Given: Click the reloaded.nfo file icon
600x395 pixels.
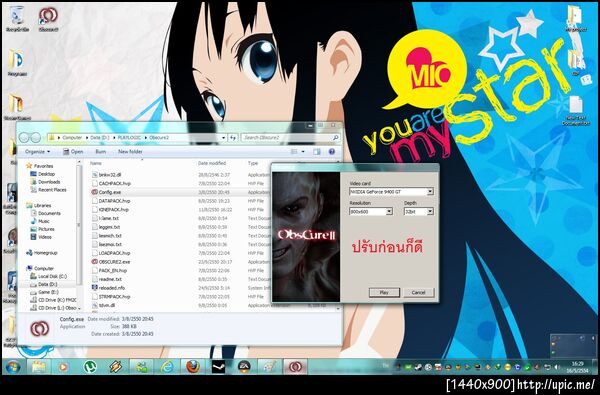Looking at the screenshot, I should click(95, 288).
